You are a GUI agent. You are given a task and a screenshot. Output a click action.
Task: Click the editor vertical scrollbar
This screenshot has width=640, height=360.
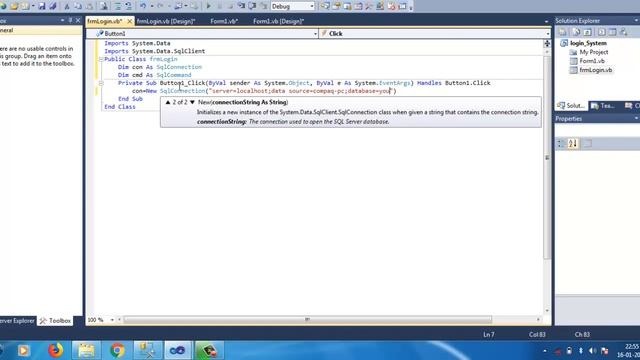[x=547, y=157]
